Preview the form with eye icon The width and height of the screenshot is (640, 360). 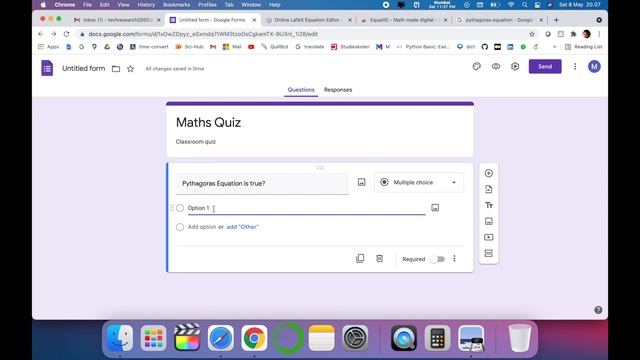(496, 67)
